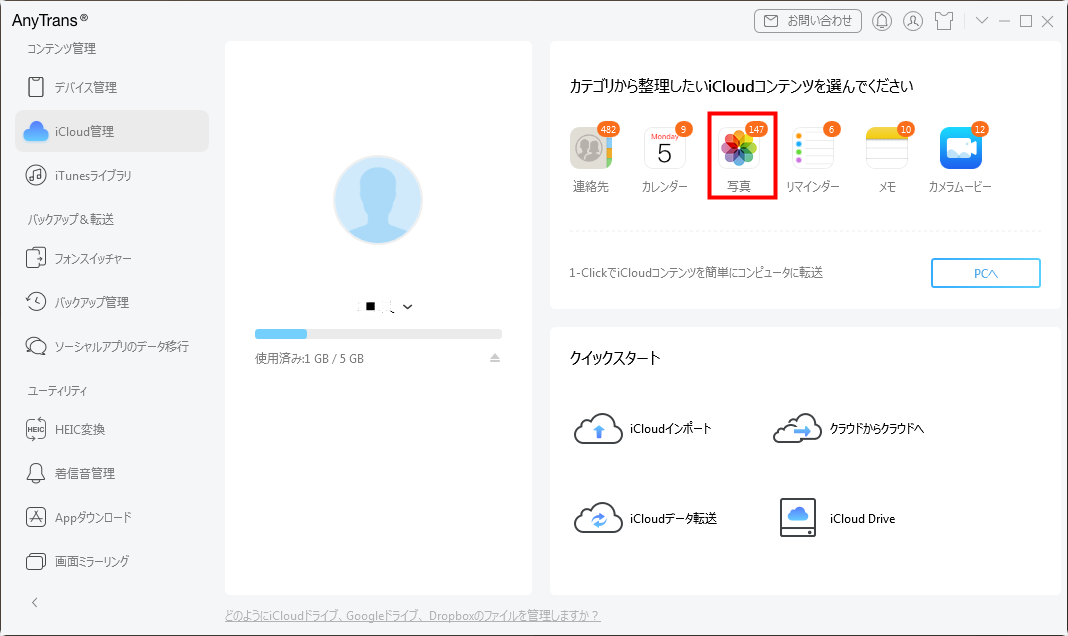Image resolution: width=1068 pixels, height=636 pixels.
Task: Open the user account icon
Action: coord(913,21)
